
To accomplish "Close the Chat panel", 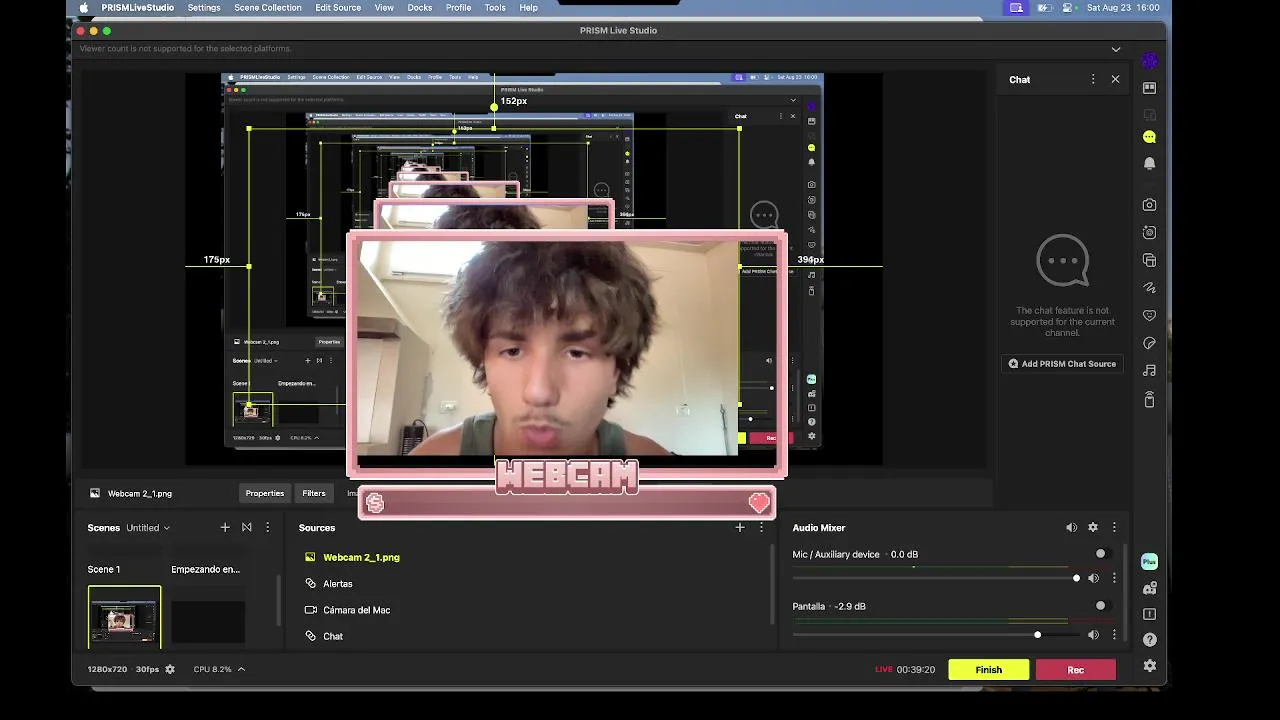I will 1116,79.
